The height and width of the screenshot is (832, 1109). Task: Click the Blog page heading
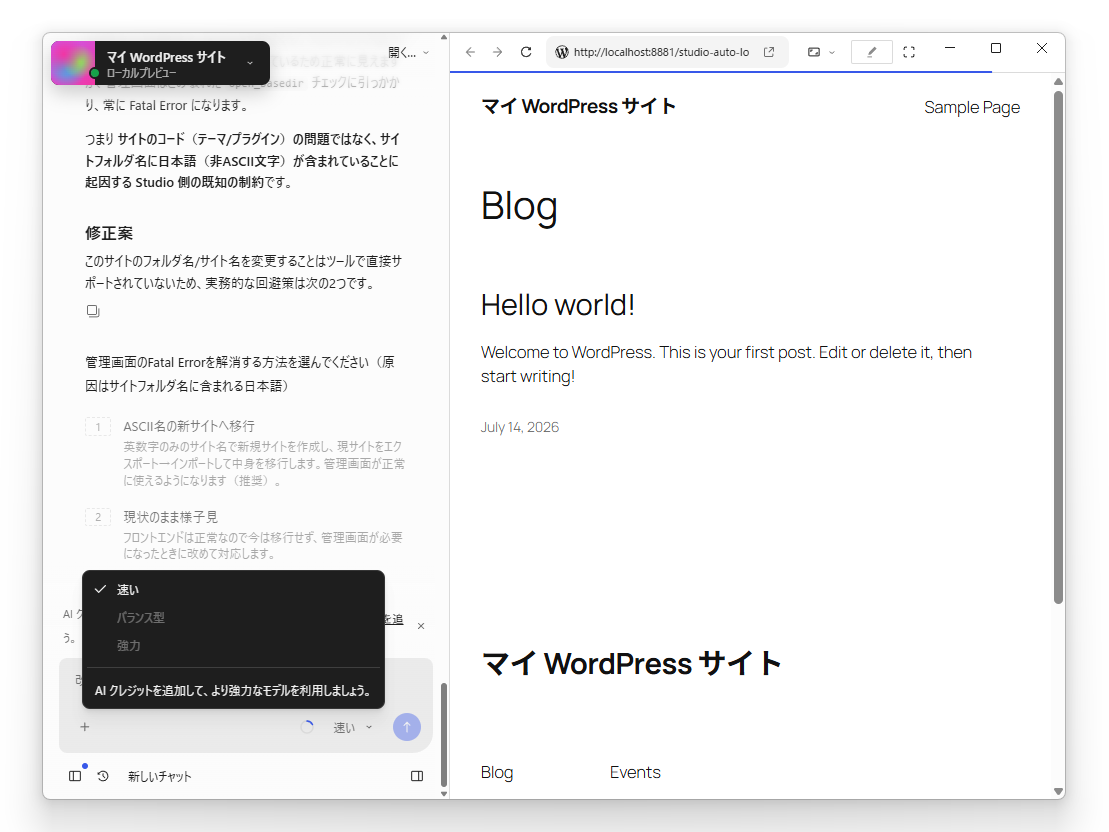[519, 207]
